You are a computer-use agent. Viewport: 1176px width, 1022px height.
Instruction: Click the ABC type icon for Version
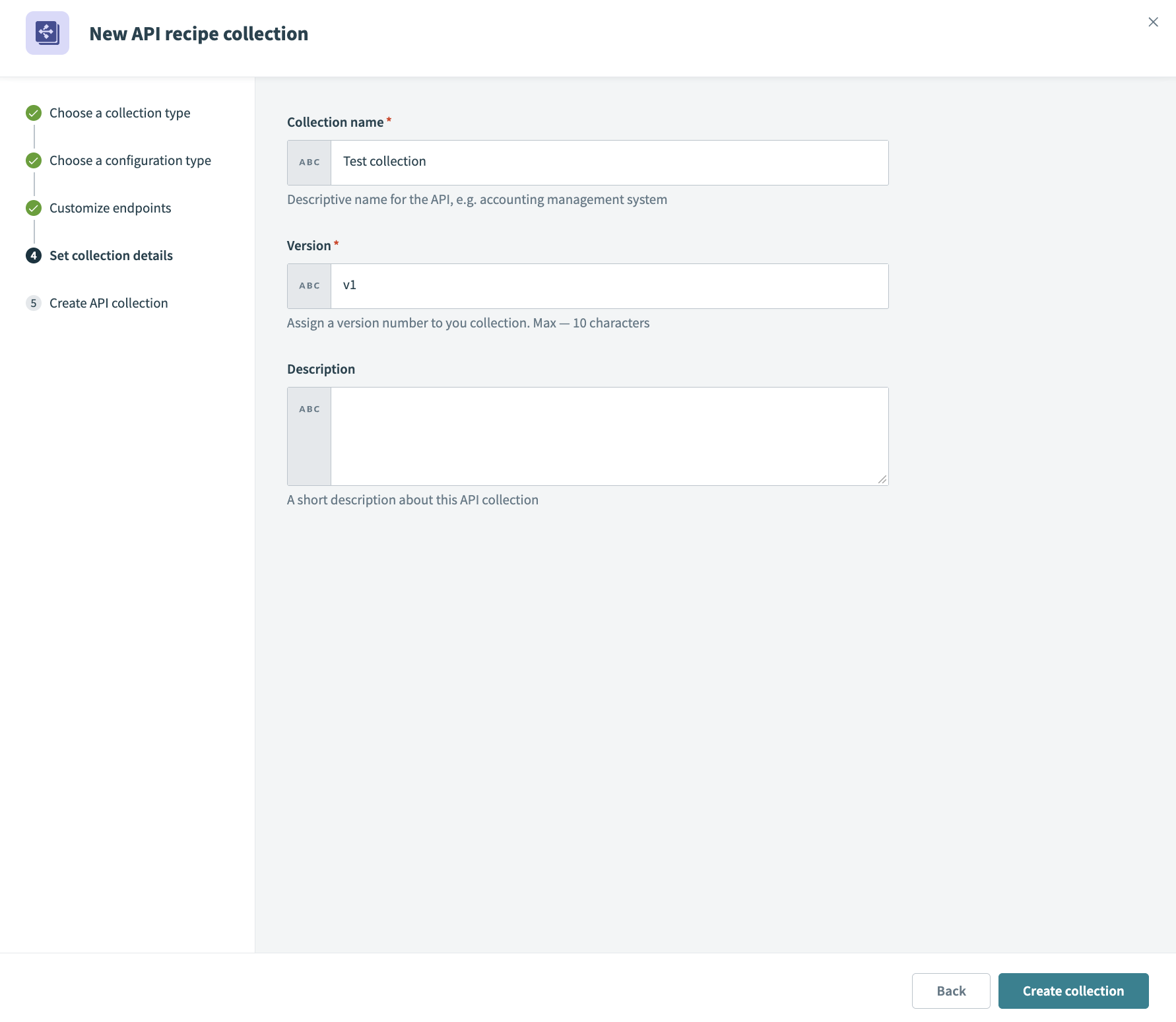click(310, 286)
